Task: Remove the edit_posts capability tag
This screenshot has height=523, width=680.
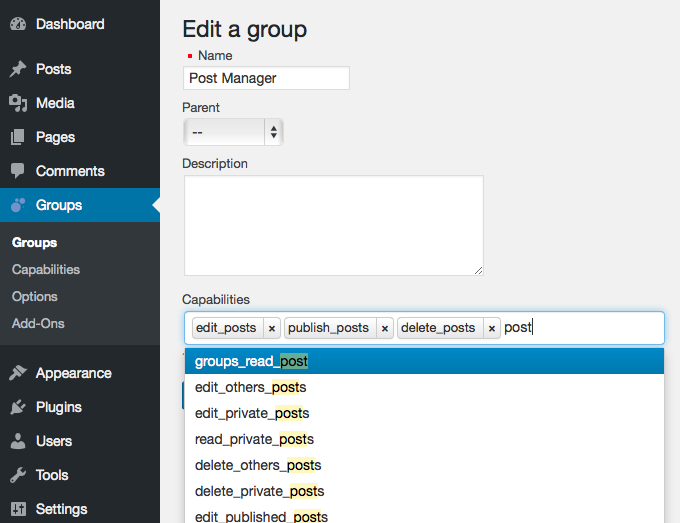Action: (272, 328)
